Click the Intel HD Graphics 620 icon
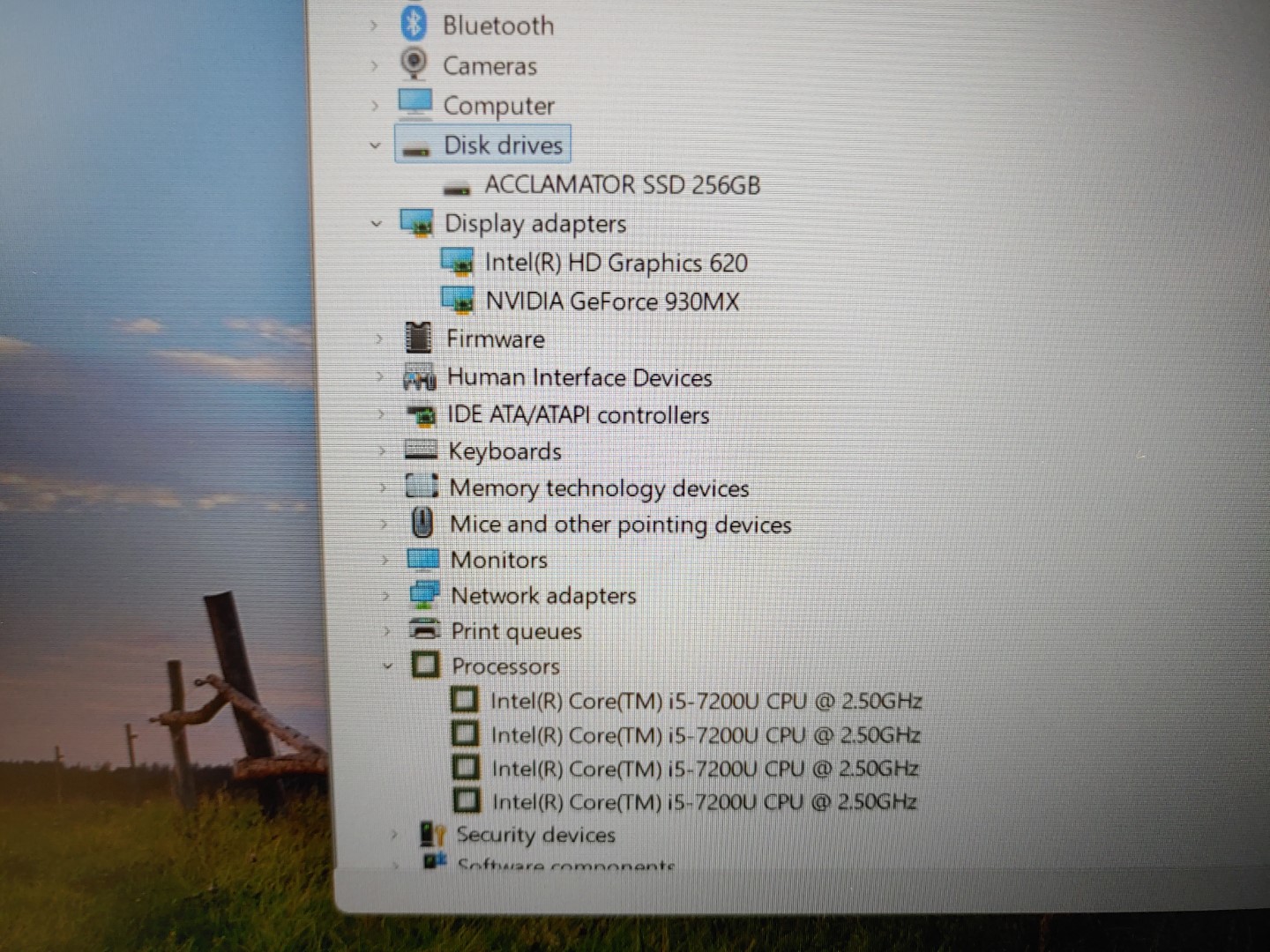This screenshot has width=1270, height=952. click(457, 262)
